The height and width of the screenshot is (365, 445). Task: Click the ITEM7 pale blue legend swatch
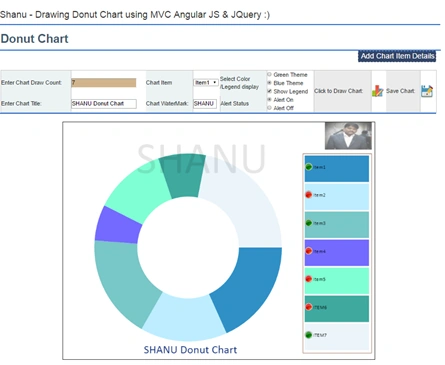coord(337,337)
